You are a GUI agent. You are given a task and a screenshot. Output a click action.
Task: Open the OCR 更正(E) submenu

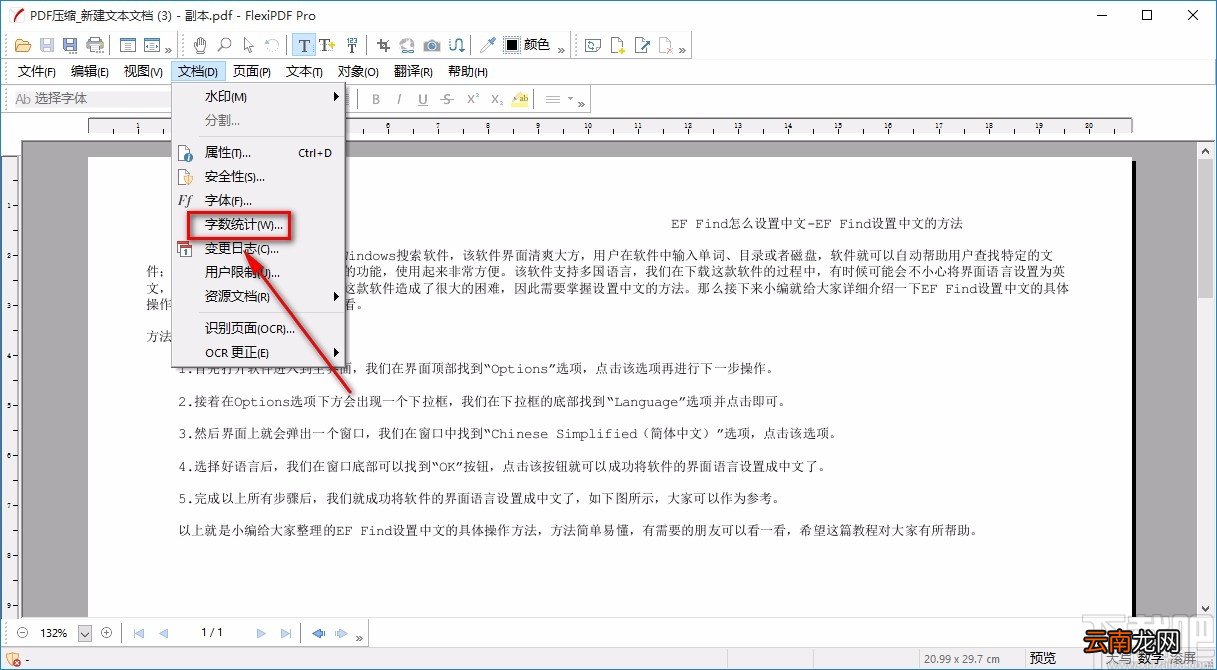pyautogui.click(x=259, y=353)
